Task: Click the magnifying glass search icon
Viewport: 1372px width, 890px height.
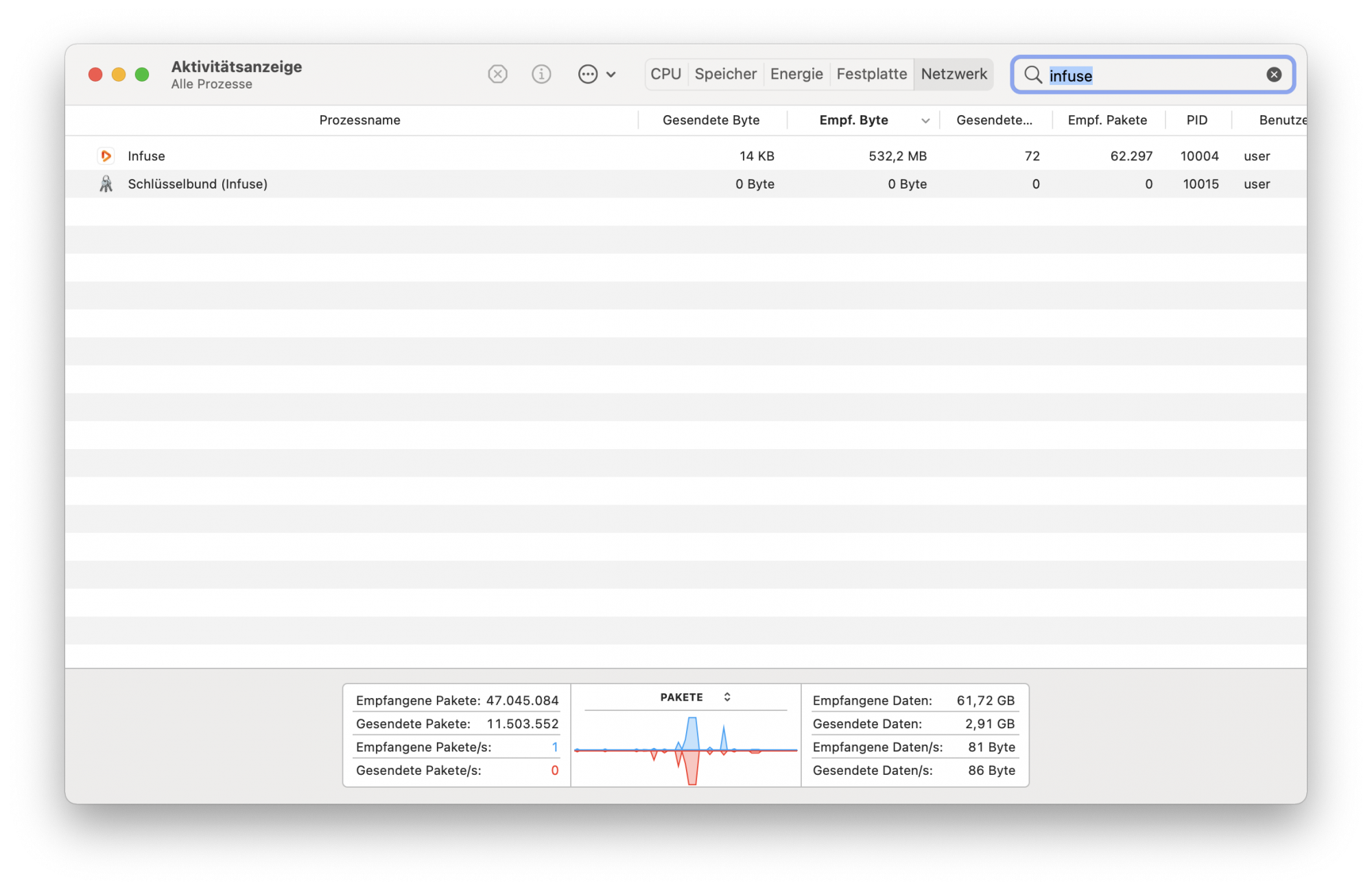Action: [x=1032, y=75]
